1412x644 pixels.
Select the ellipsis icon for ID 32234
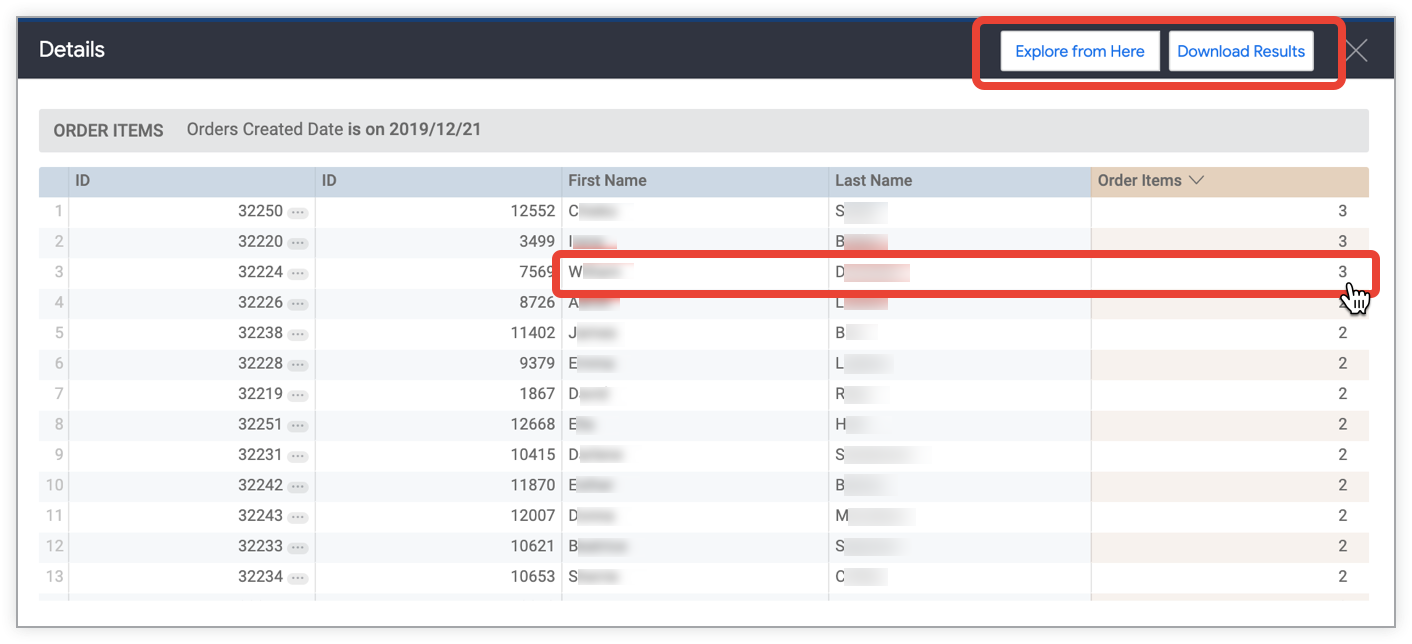pyautogui.click(x=299, y=576)
